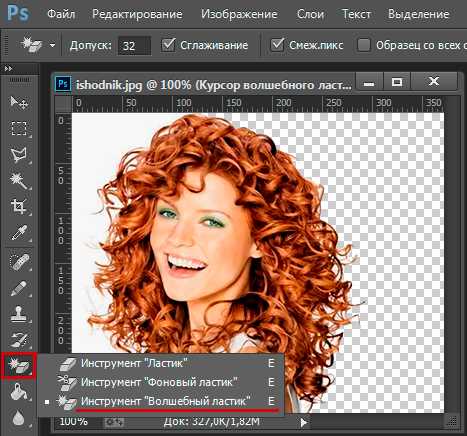Expand the toolbar double-arrow toggle
Screen dimensions: 467x436
8,69
